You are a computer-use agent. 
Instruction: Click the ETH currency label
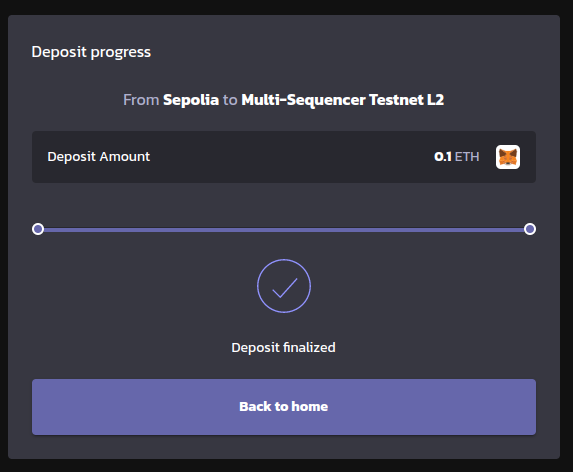[x=467, y=157]
